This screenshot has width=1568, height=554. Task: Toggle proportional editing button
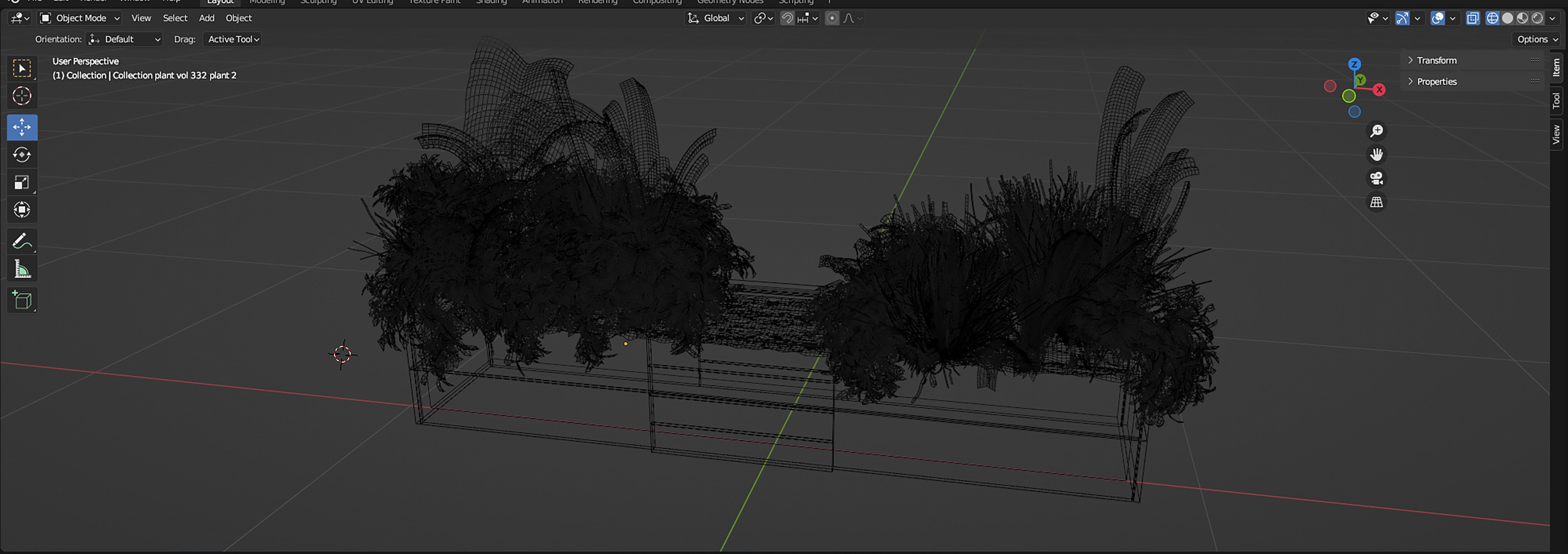[x=832, y=18]
